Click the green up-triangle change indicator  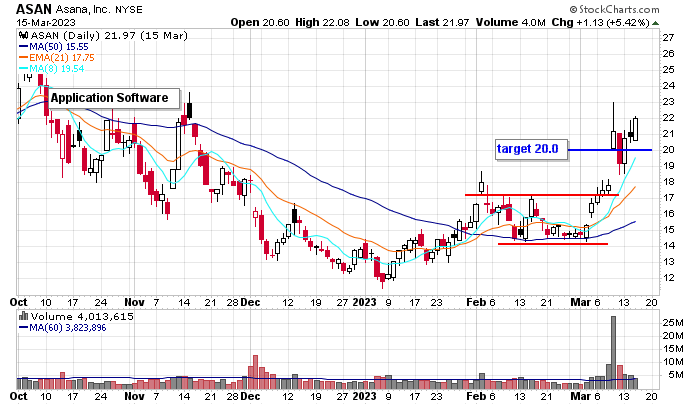point(655,23)
